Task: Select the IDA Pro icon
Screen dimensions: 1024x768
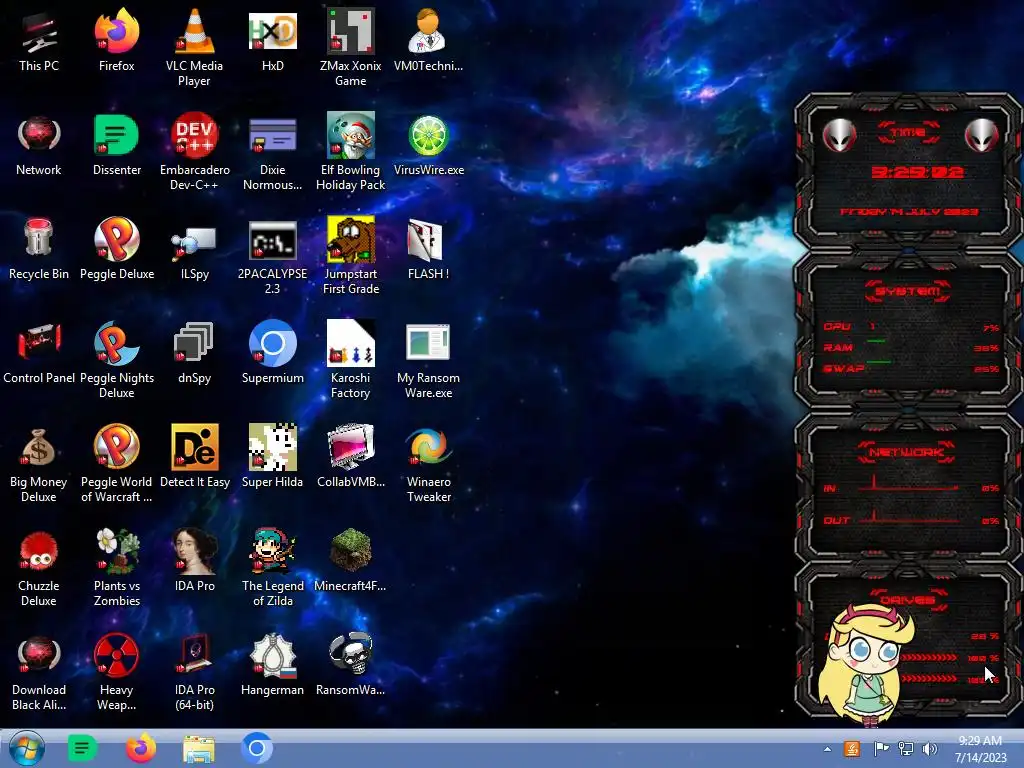Action: 194,551
